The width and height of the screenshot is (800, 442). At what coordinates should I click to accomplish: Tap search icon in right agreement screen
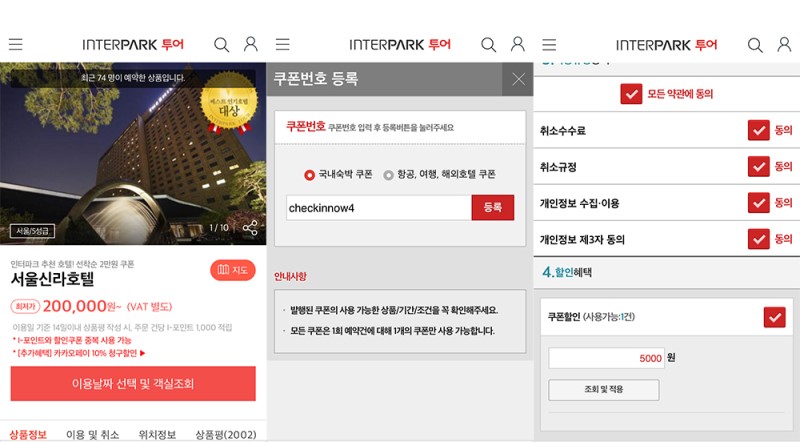(x=755, y=45)
